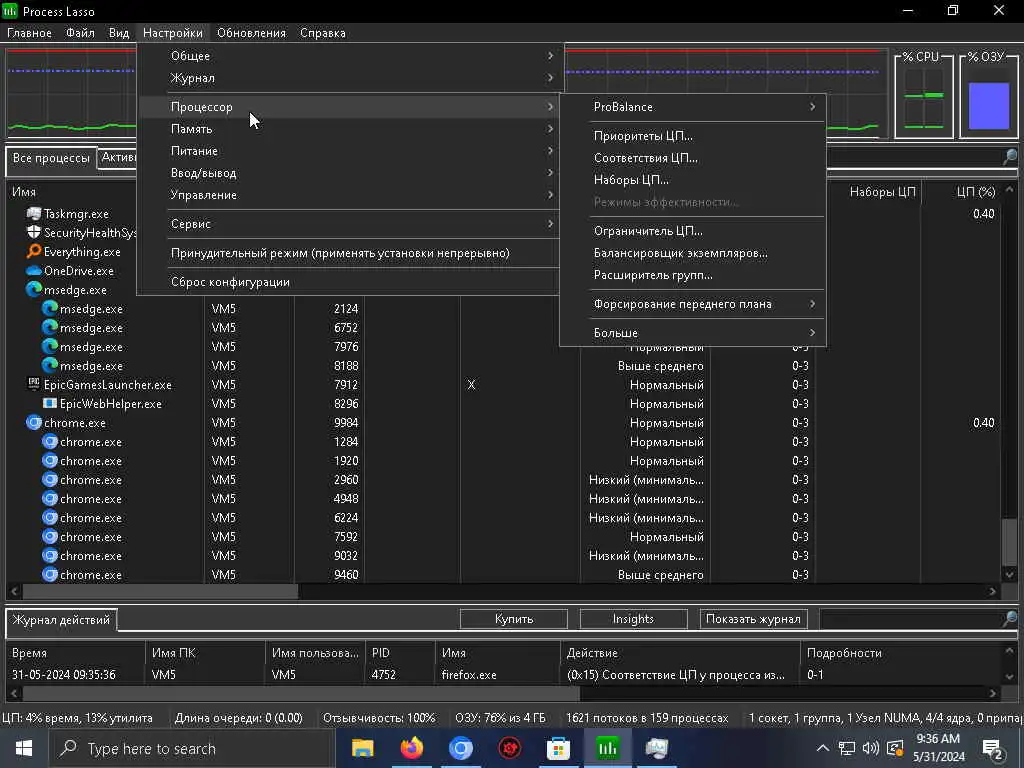Click the search icon in the action log filter
The width and height of the screenshot is (1024, 768).
pos(1010,618)
